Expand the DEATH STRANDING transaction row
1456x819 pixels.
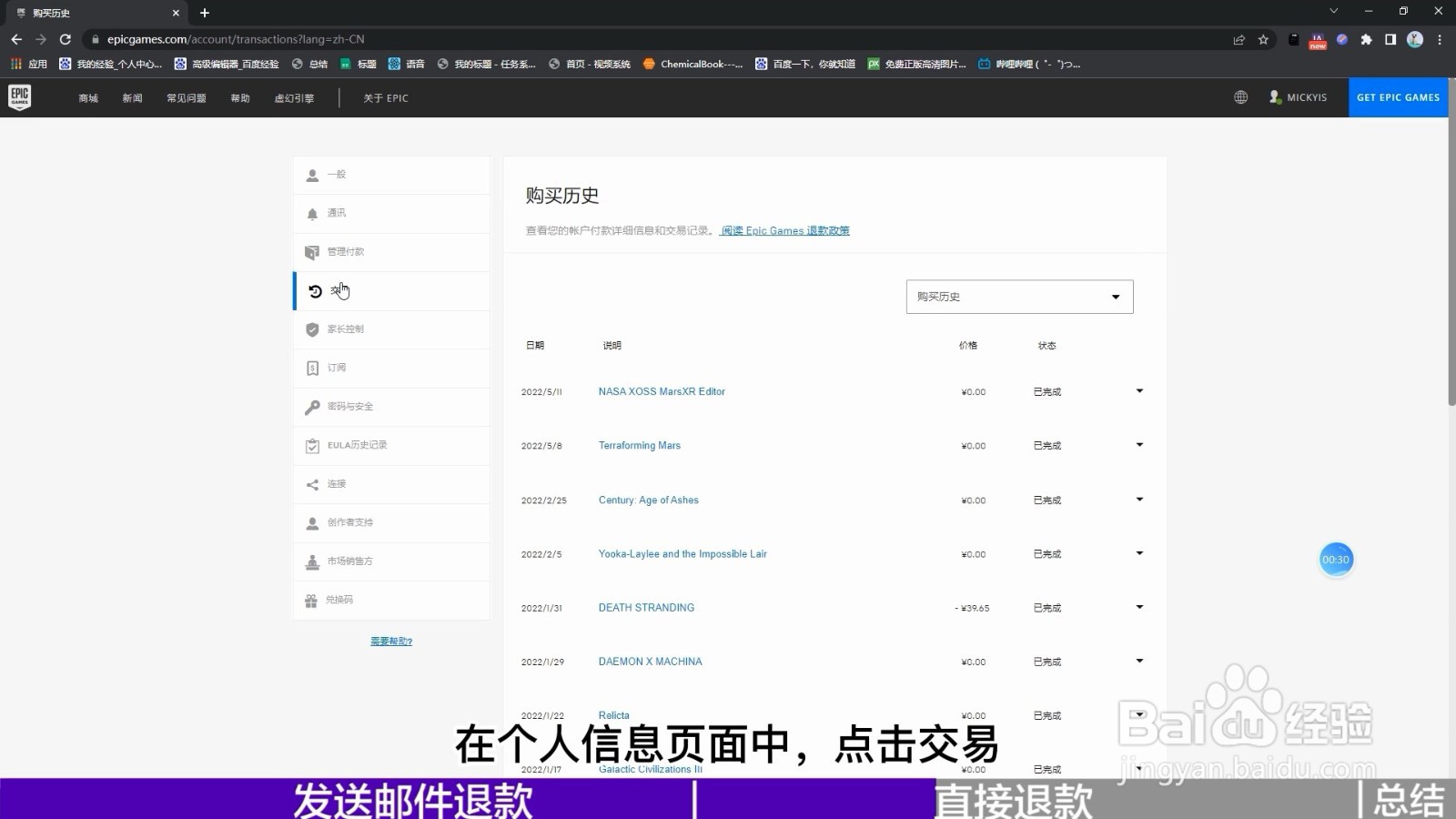pos(1139,607)
